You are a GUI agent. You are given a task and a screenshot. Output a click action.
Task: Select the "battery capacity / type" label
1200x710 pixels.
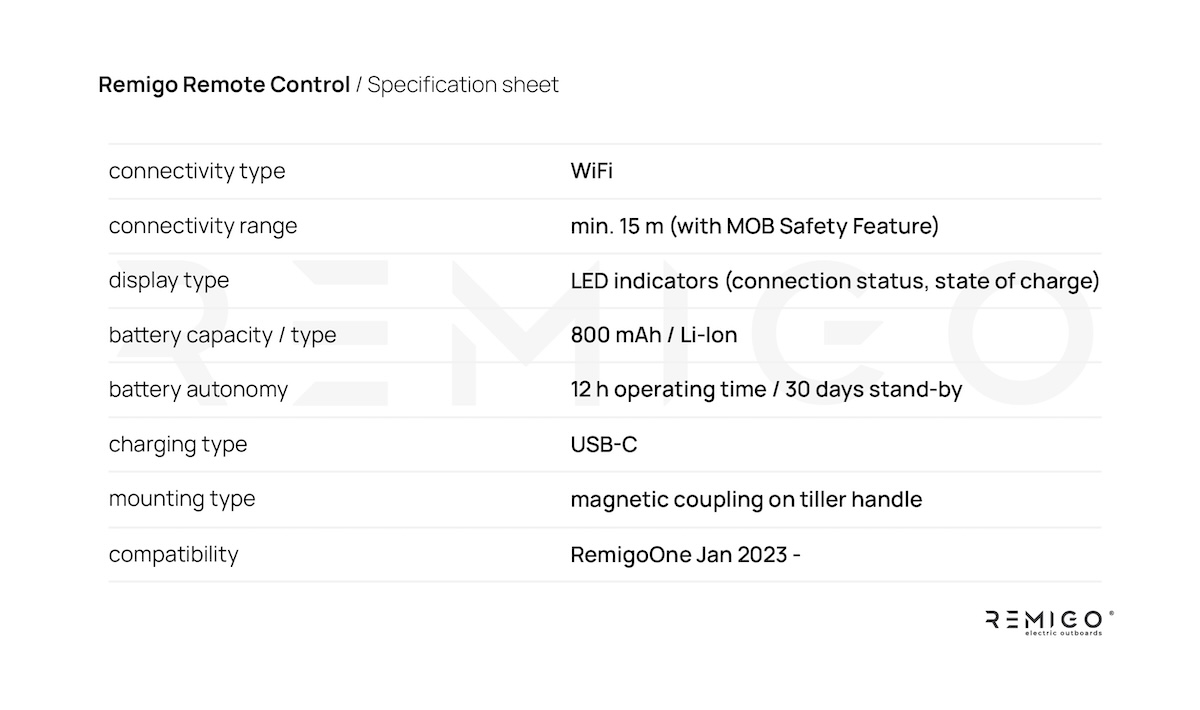(x=222, y=335)
